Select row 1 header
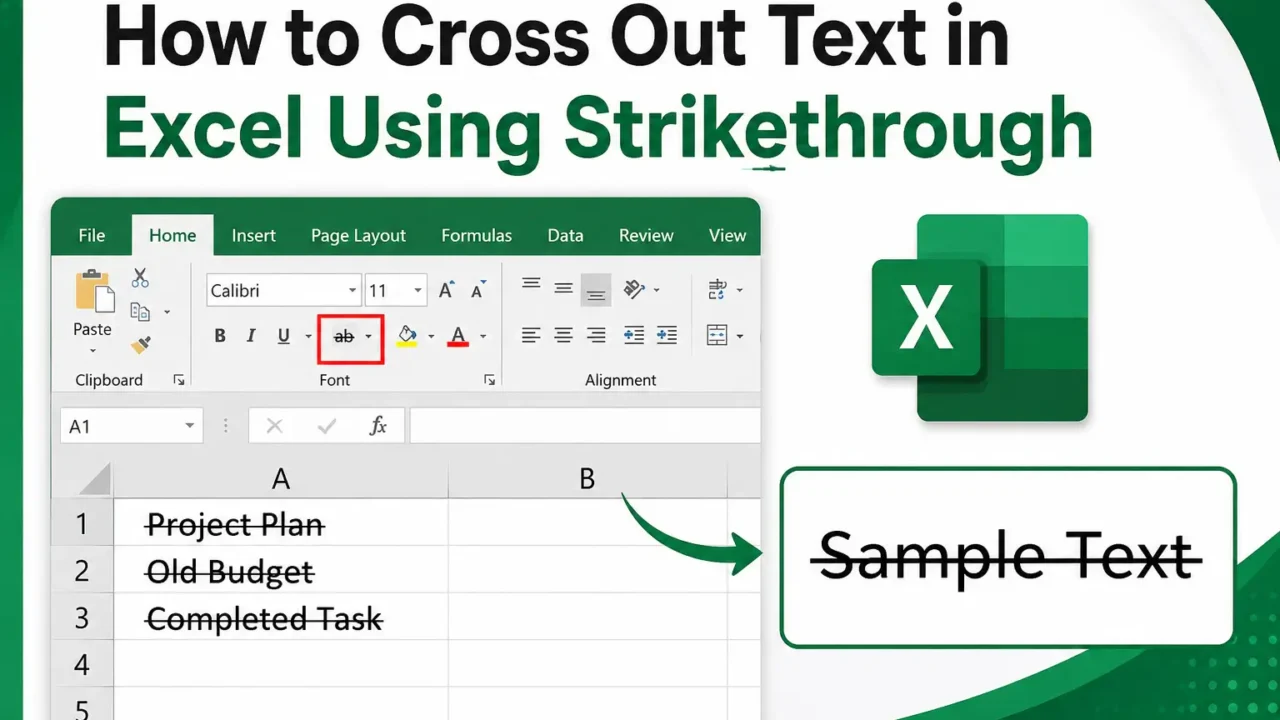 [82, 524]
